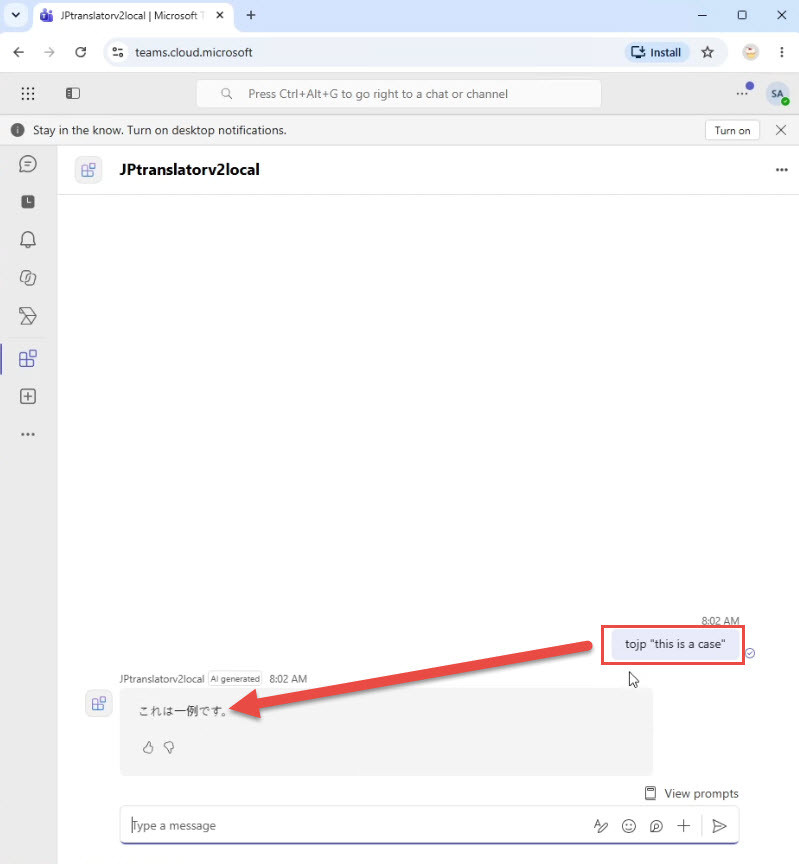Click the bot avatar beside the reply
This screenshot has height=864, width=799.
[99, 704]
